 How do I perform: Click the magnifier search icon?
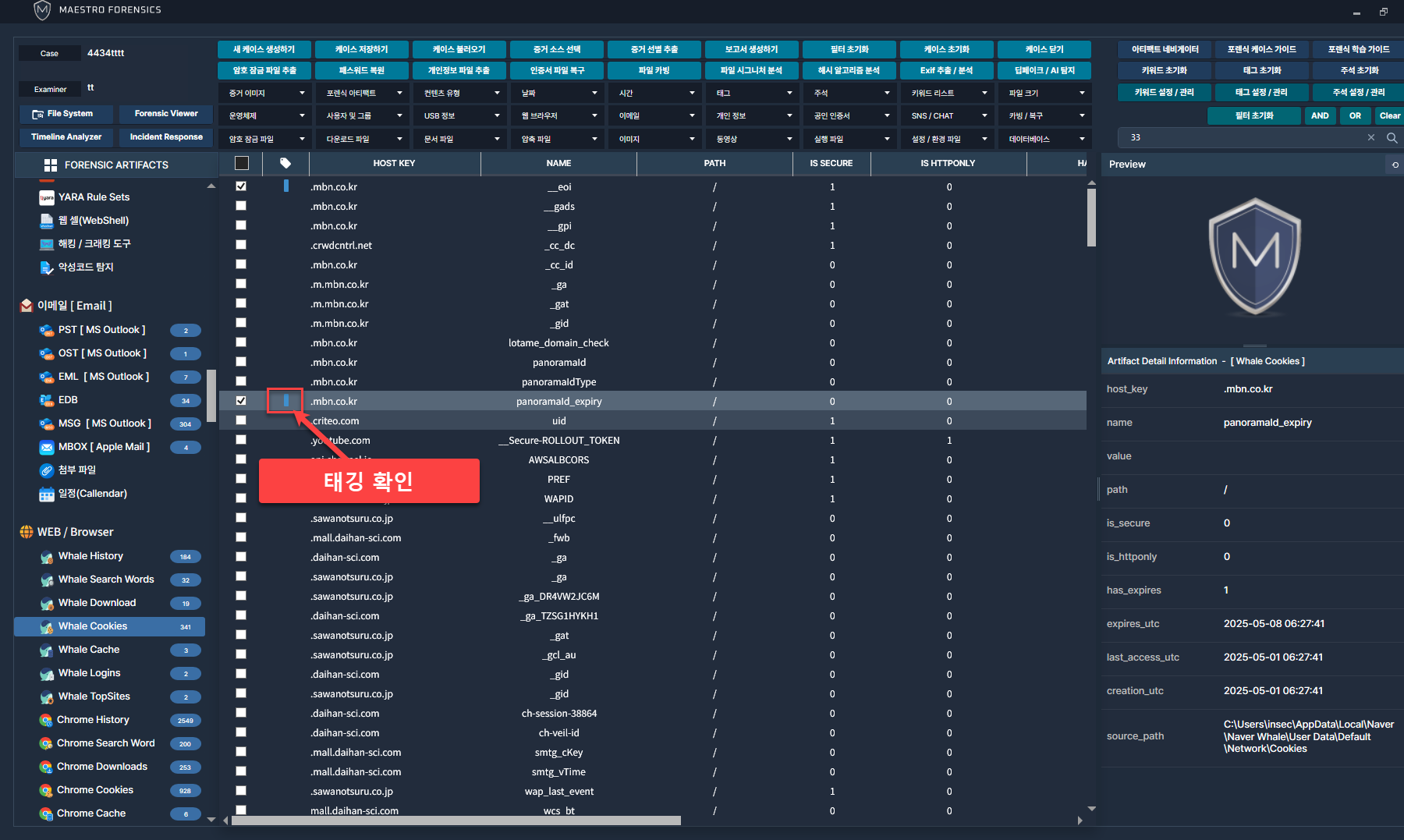click(1392, 138)
